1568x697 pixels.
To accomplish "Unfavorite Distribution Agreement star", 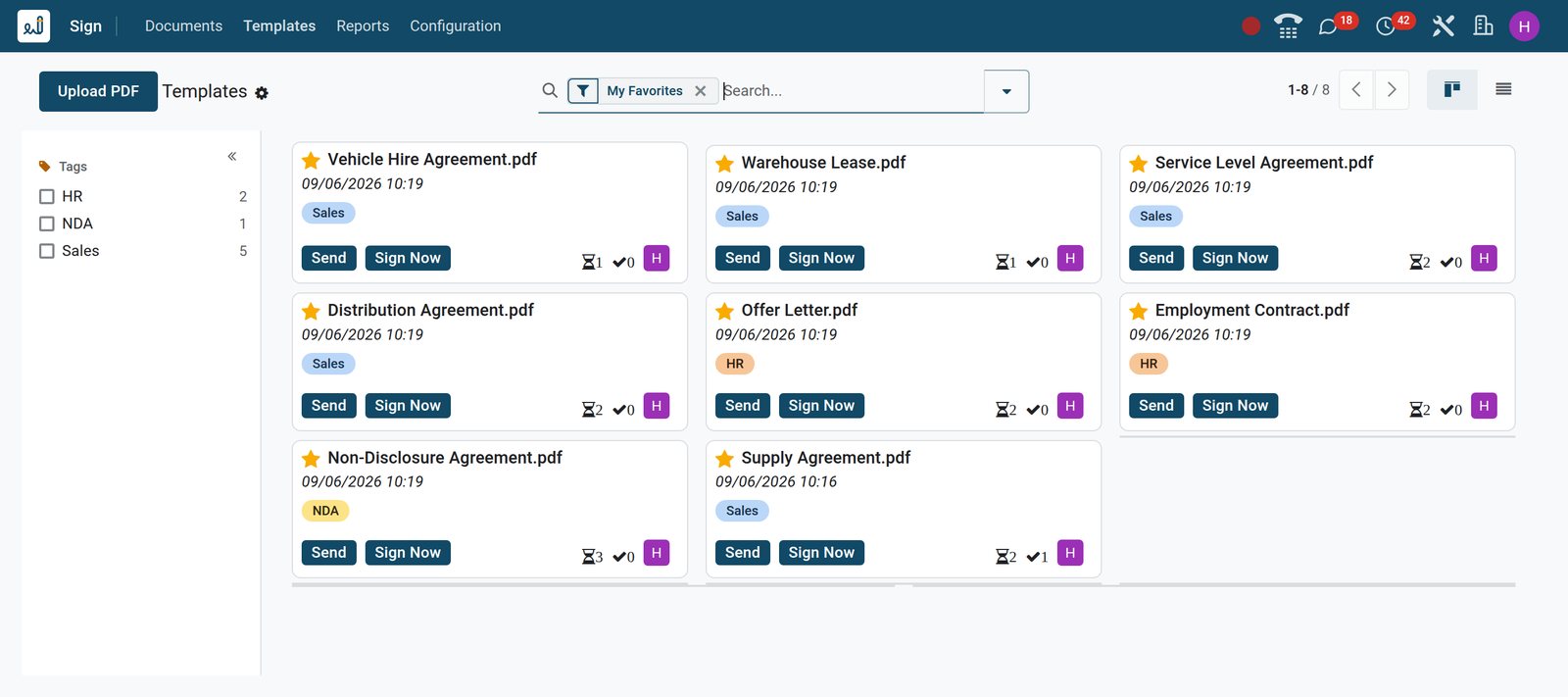I will (311, 311).
